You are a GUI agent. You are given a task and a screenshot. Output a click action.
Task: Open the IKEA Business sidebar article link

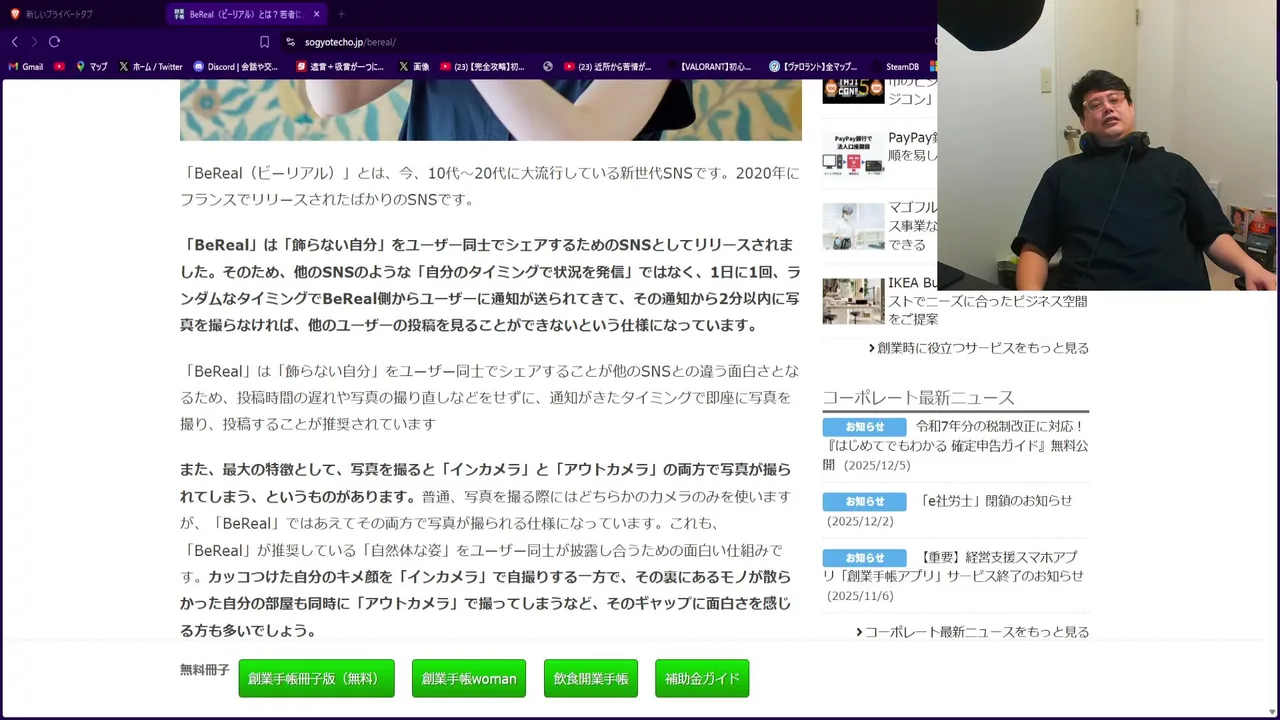click(987, 301)
